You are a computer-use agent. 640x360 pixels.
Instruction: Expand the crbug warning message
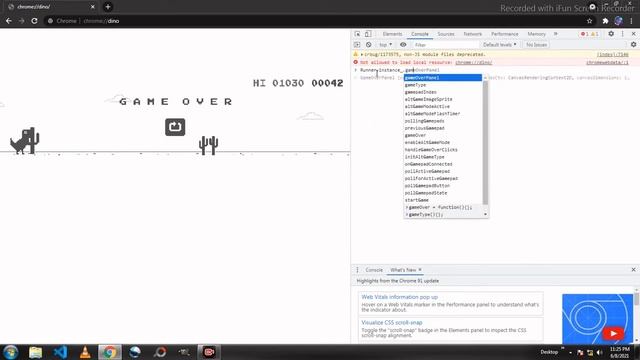(x=362, y=54)
